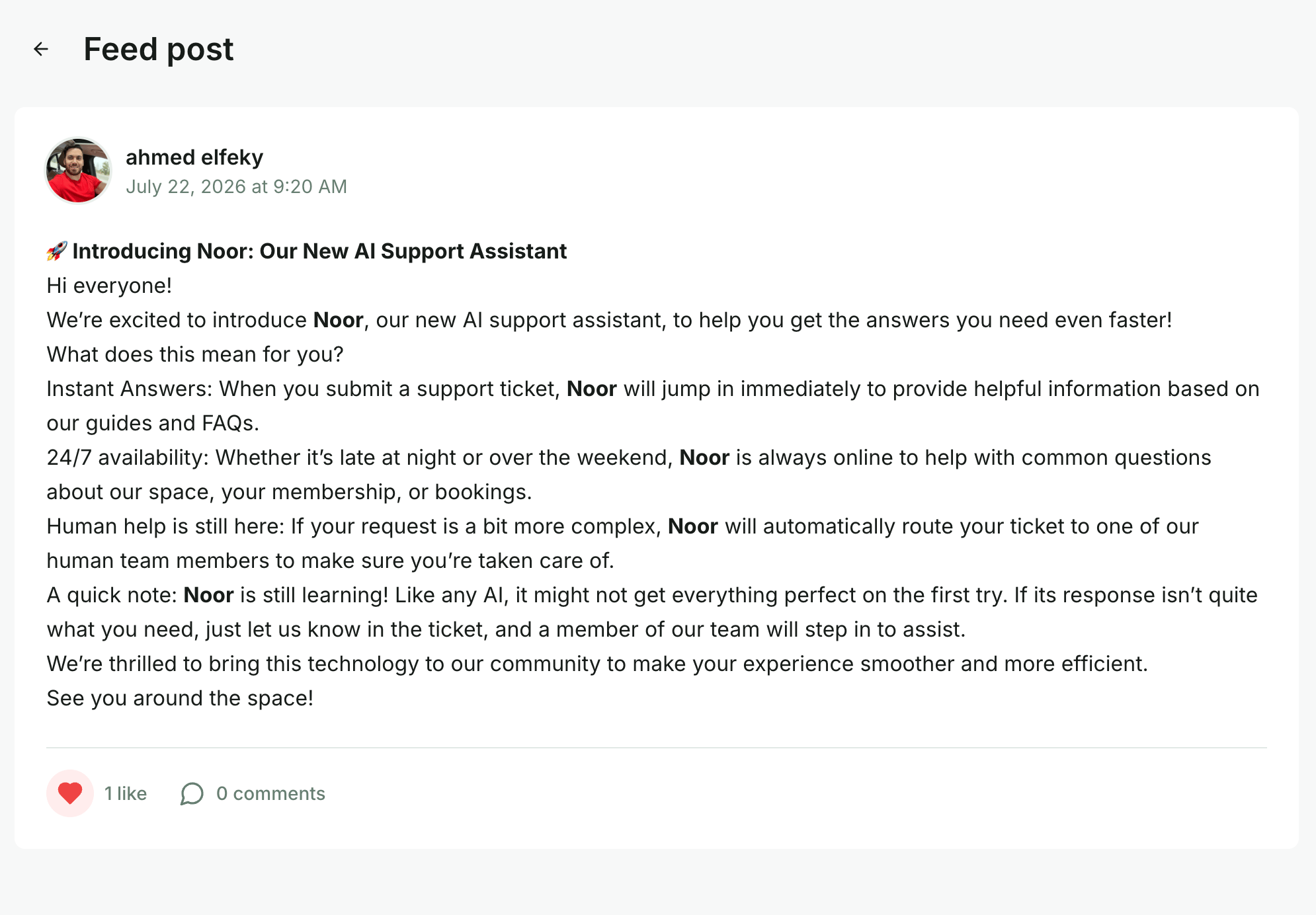Screen dimensions: 1316x915
Task: Click bold 'Noor' in the 'excited to introduce' sentence
Action: (339, 320)
